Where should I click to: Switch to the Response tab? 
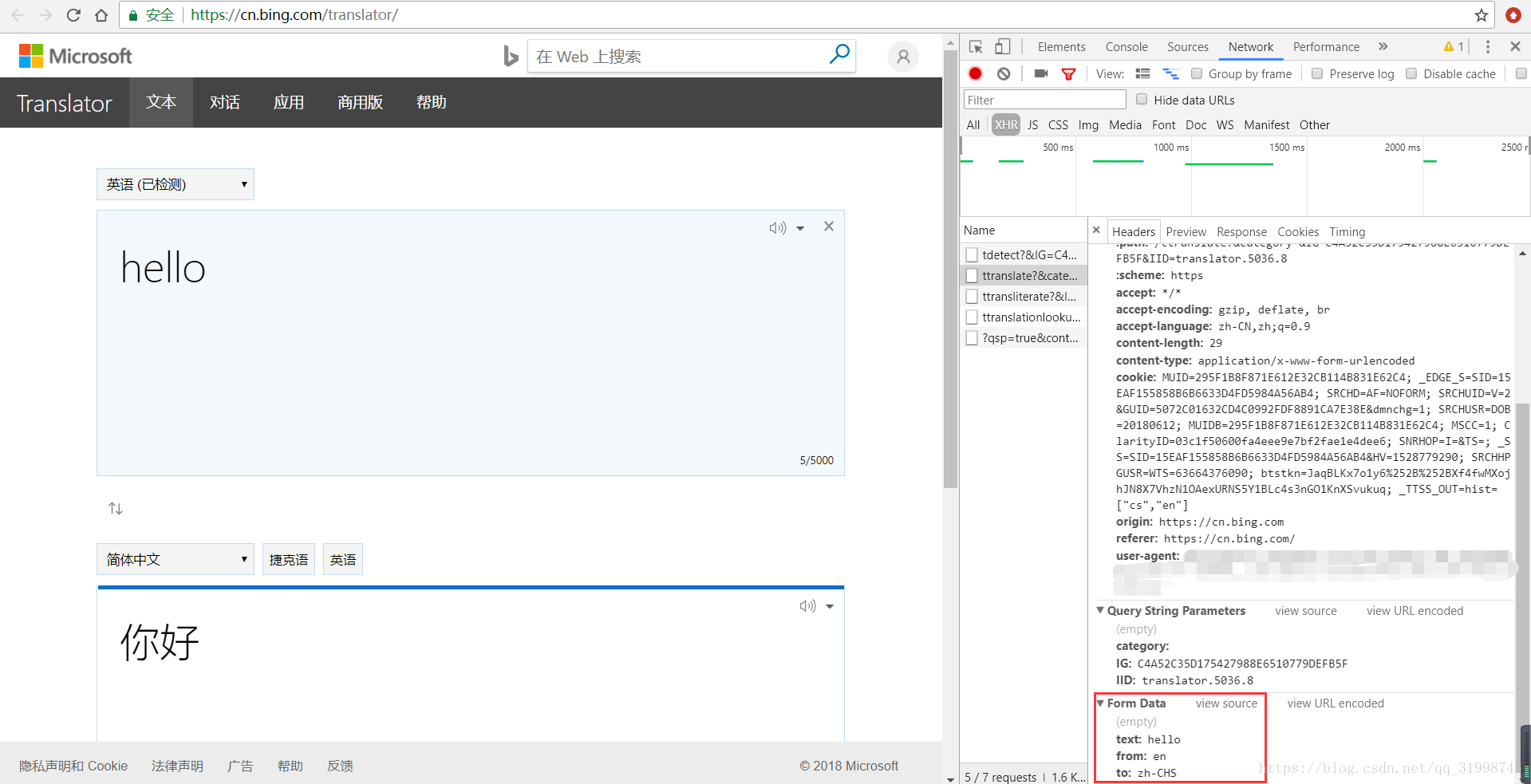(1241, 231)
